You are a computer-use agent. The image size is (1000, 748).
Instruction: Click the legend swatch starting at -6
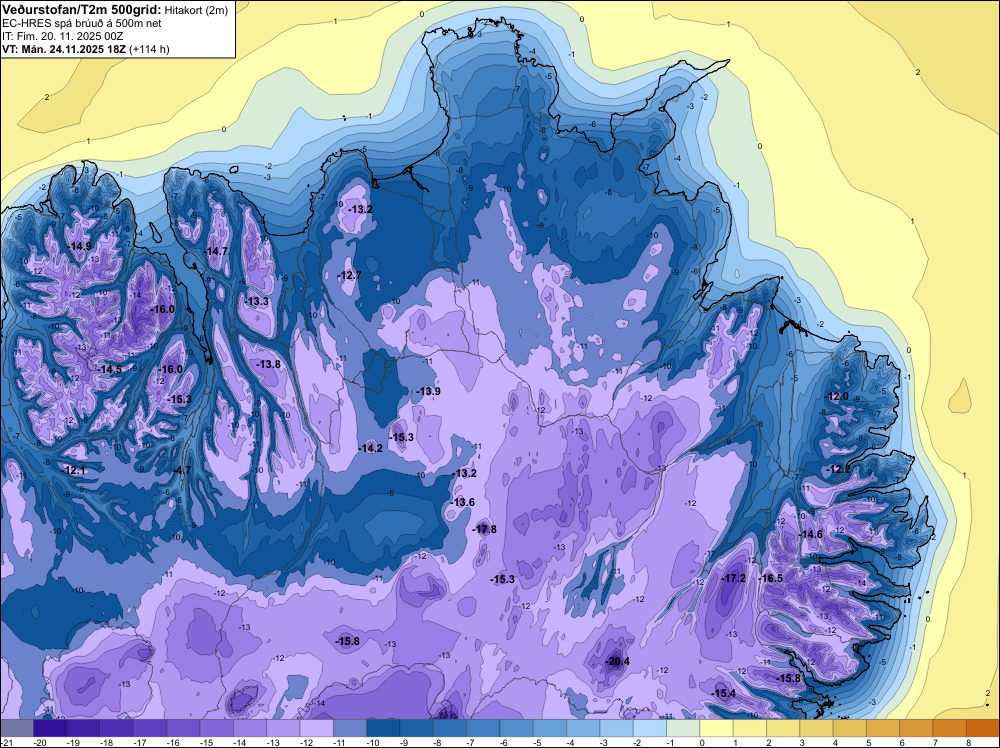pos(517,728)
